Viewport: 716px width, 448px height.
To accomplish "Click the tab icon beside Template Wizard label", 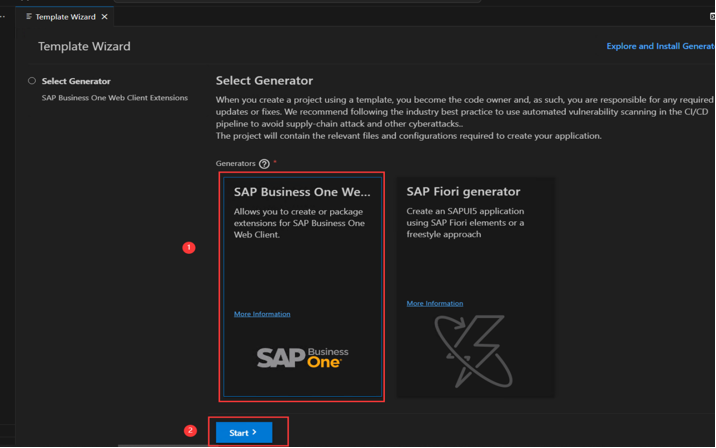I will (29, 17).
